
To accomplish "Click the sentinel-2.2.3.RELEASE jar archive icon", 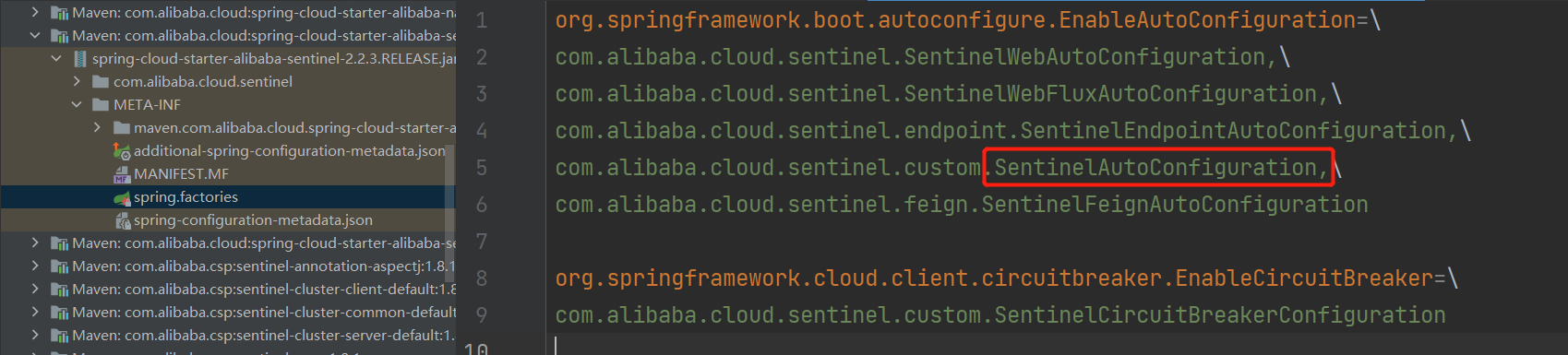I will (80, 59).
